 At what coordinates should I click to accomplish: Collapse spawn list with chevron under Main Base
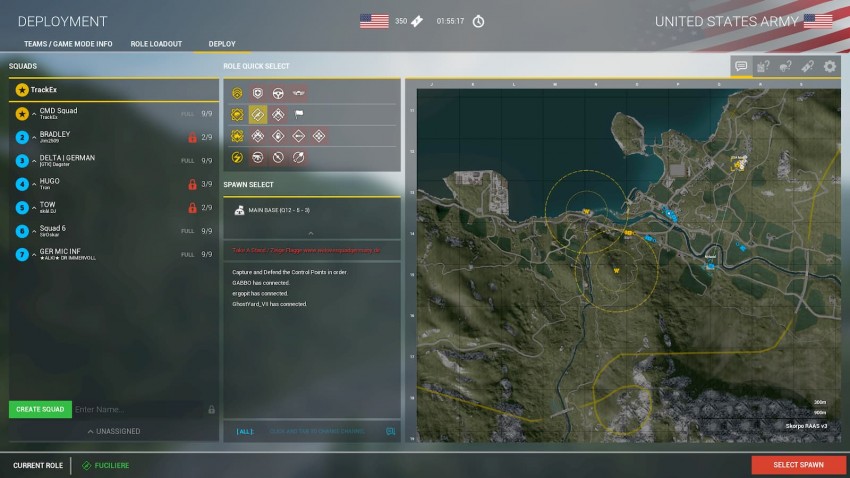point(311,233)
